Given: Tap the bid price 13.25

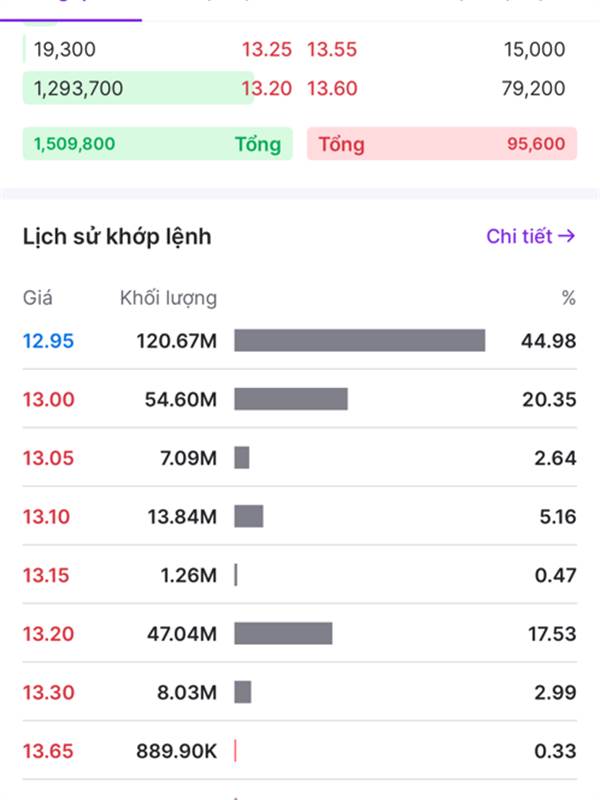Looking at the screenshot, I should 266,49.
